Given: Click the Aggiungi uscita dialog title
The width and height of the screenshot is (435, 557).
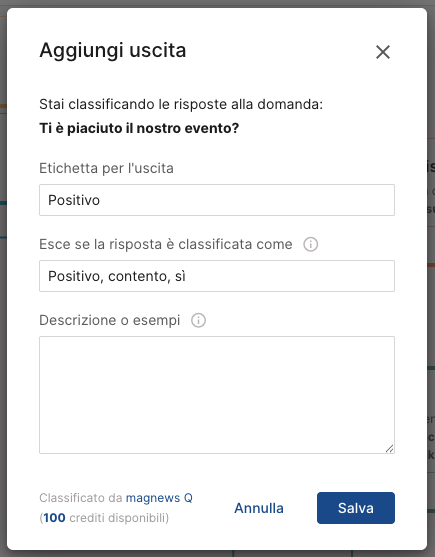Looking at the screenshot, I should 113,50.
